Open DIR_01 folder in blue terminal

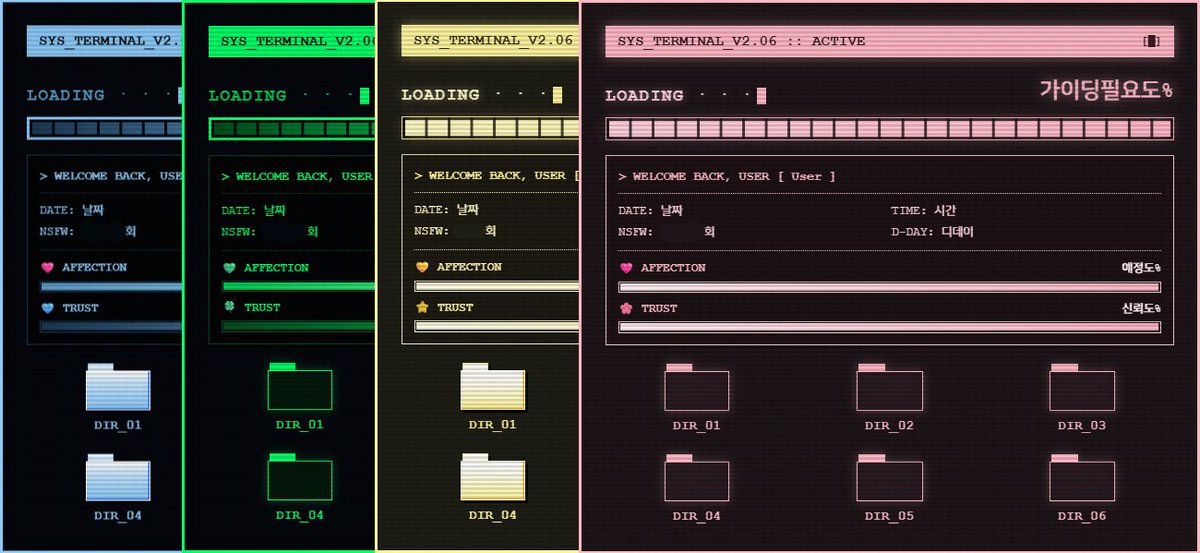pos(118,388)
